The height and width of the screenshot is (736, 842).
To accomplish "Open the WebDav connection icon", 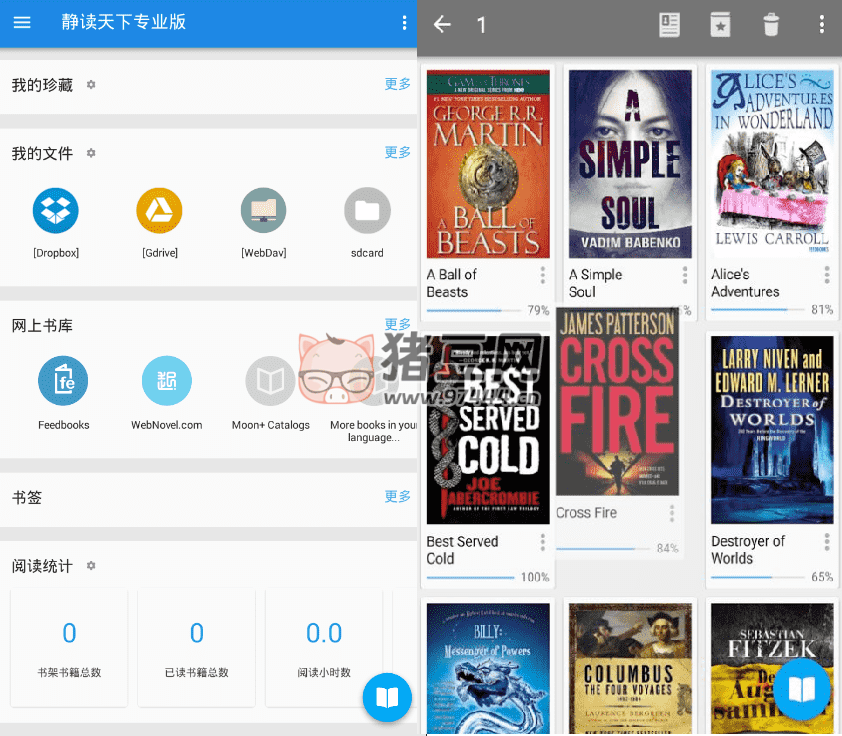I will (263, 211).
